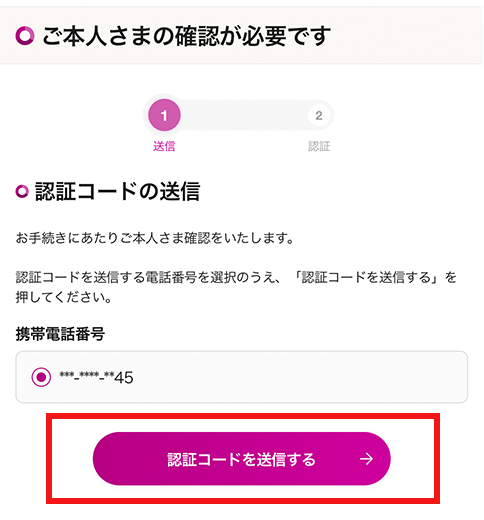Click the right arrow icon on send button
Screen dimensions: 484x520
click(x=366, y=459)
